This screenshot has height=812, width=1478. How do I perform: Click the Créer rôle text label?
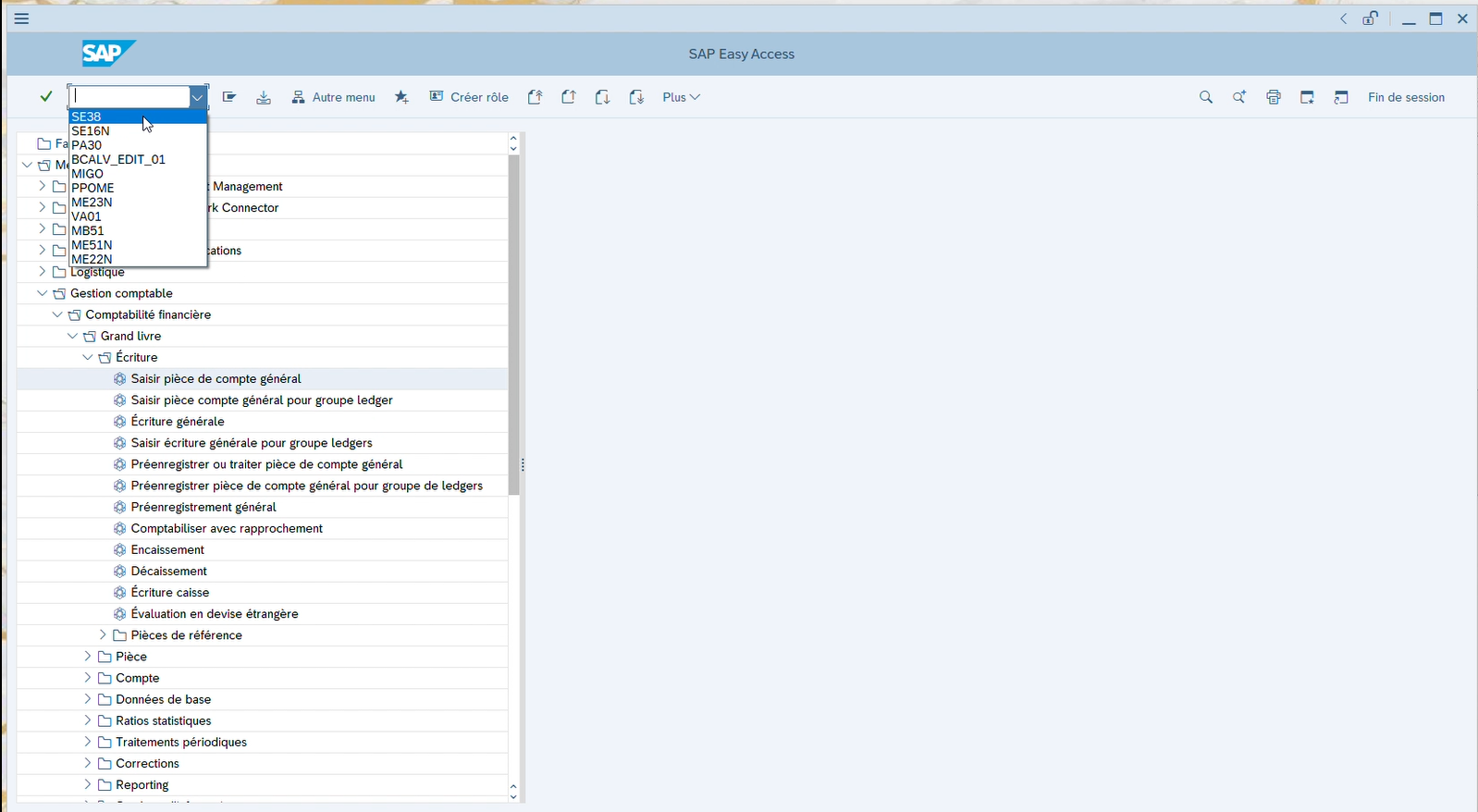[479, 97]
